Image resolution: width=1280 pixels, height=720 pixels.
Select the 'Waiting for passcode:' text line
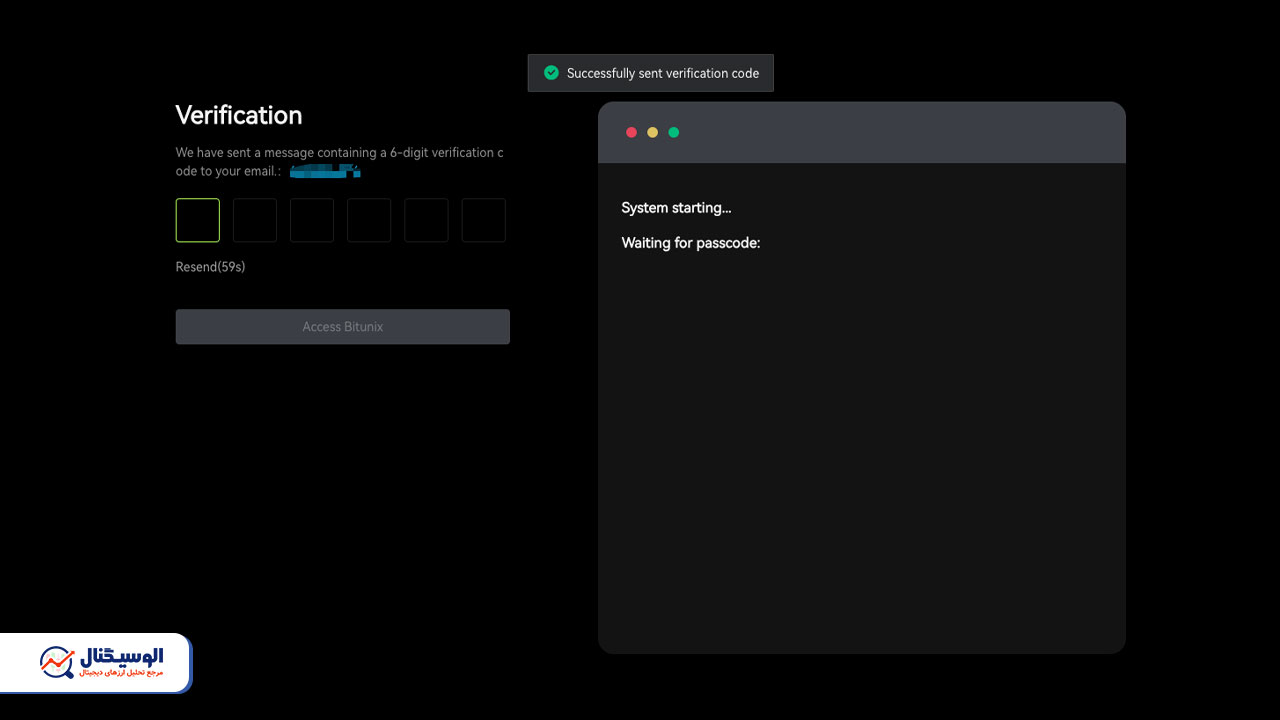click(x=691, y=243)
